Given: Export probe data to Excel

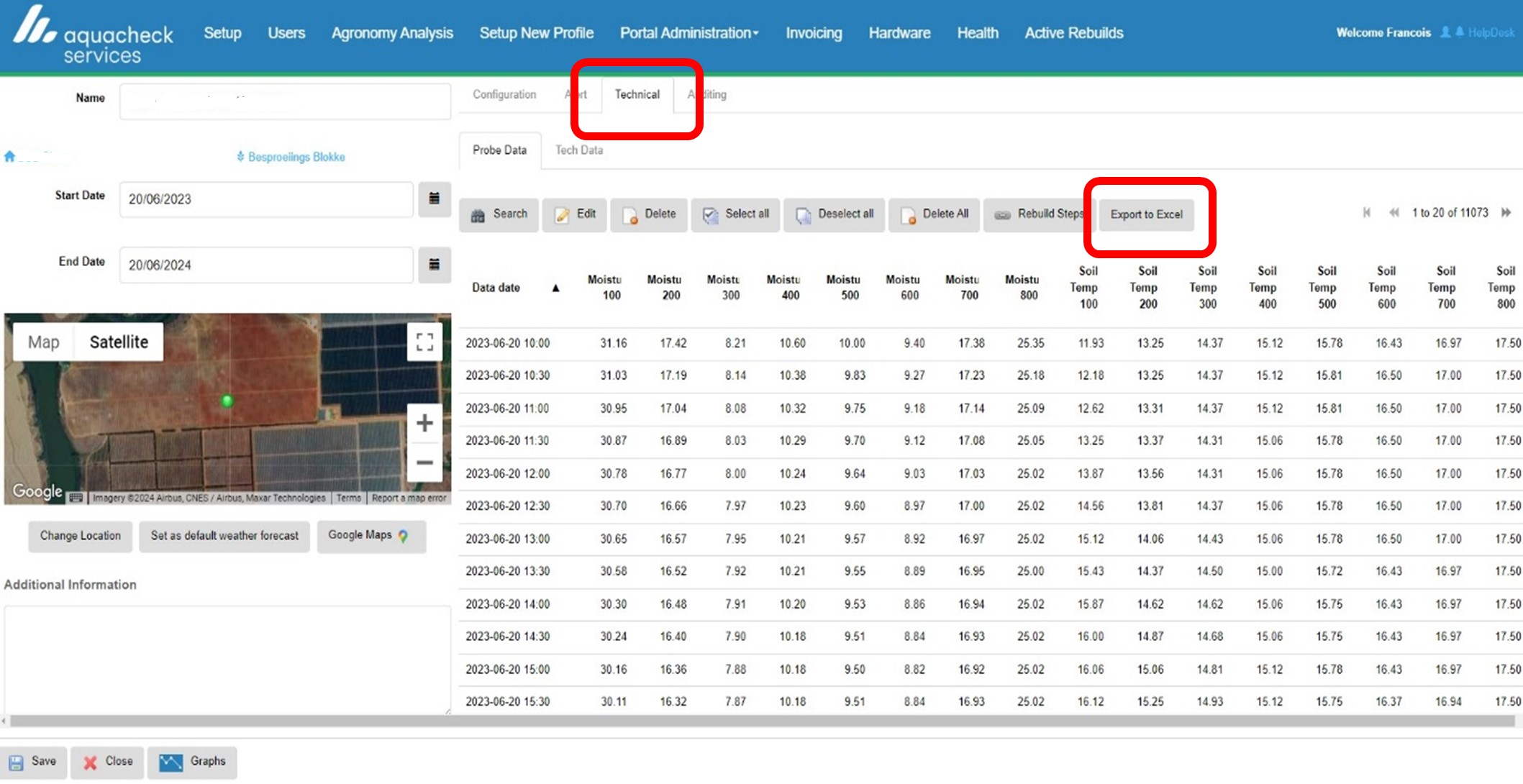Looking at the screenshot, I should 1147,214.
